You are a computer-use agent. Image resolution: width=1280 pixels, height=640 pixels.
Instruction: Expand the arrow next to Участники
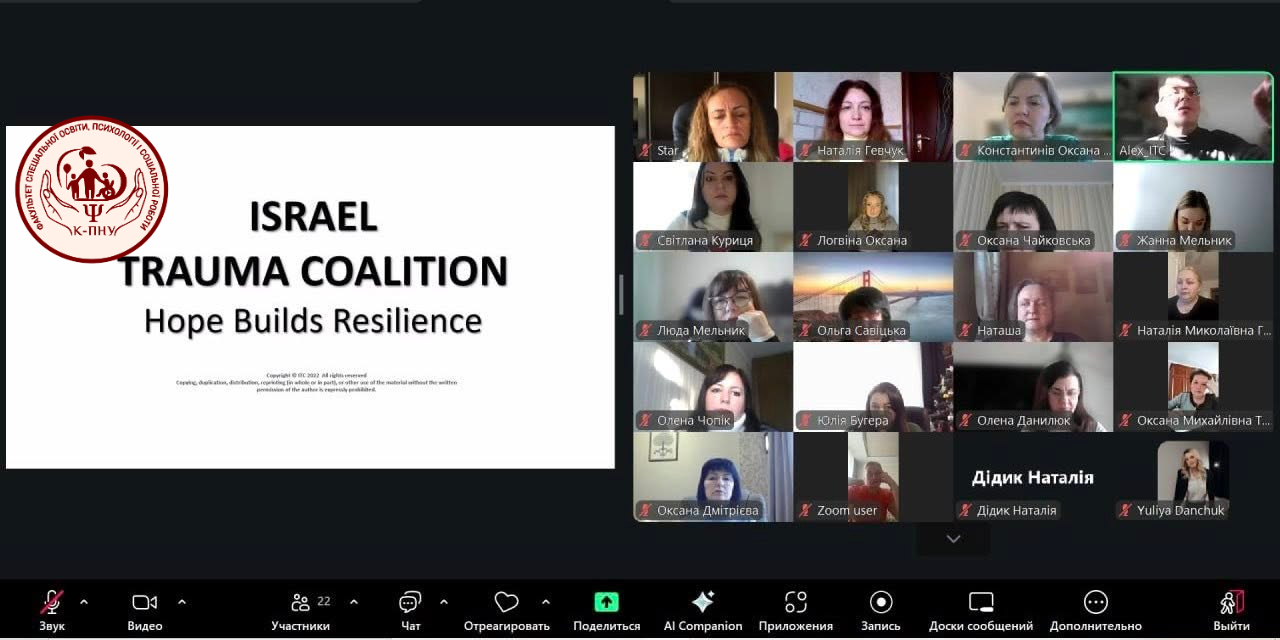pyautogui.click(x=354, y=602)
